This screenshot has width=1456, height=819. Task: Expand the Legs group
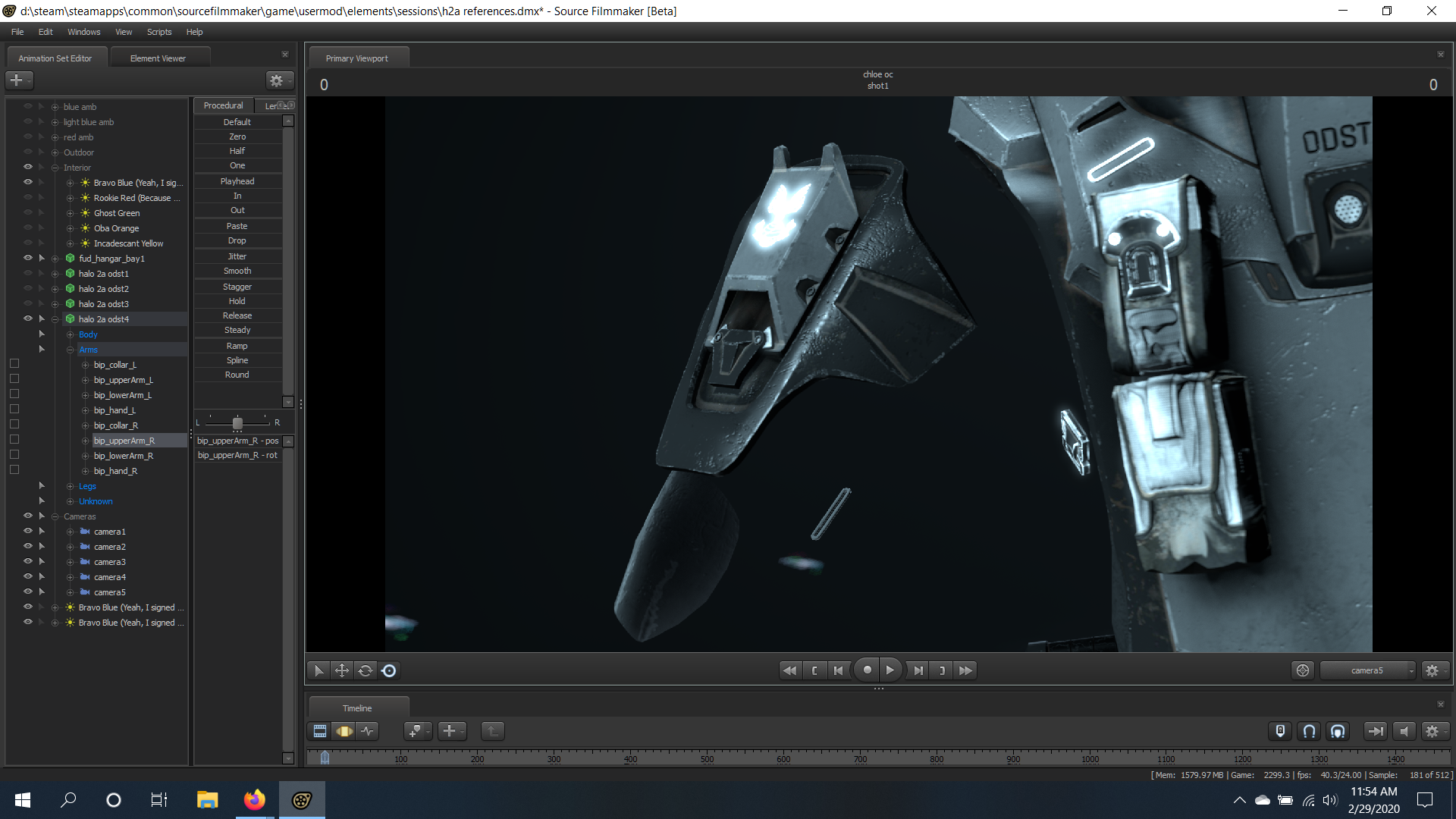point(70,486)
